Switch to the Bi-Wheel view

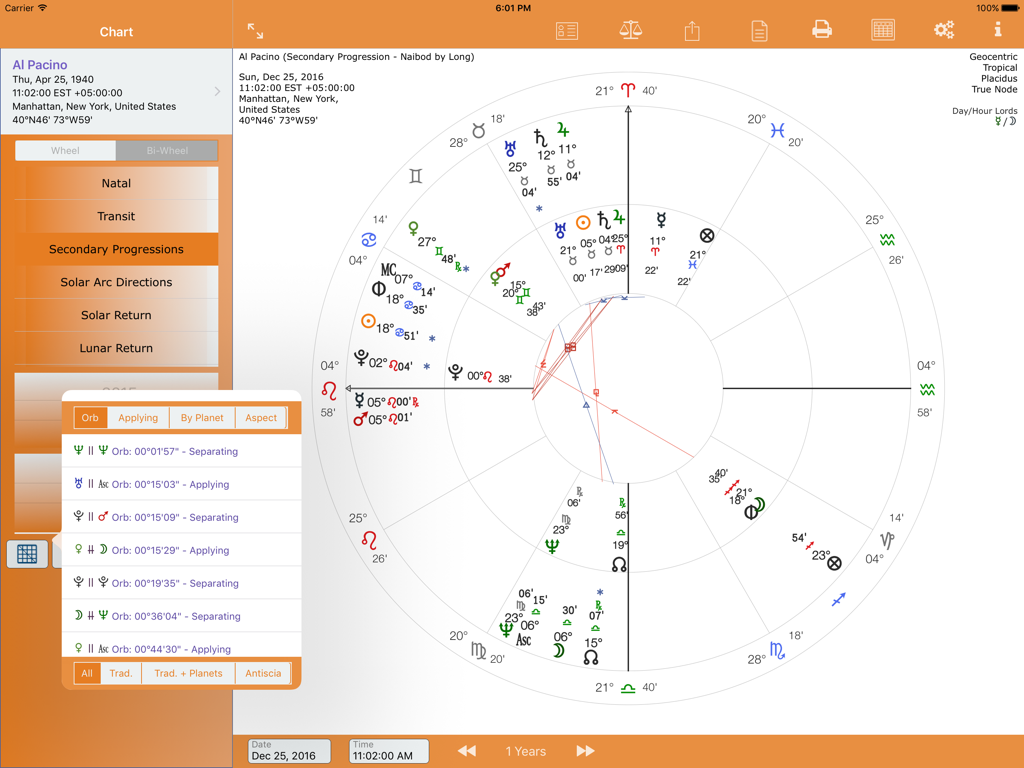(x=168, y=150)
